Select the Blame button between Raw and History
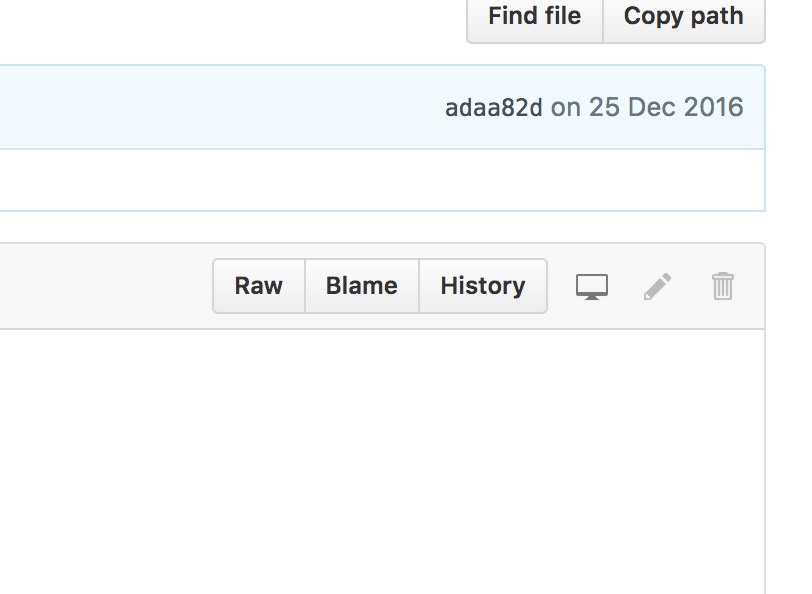This screenshot has height=594, width=812. 362,286
